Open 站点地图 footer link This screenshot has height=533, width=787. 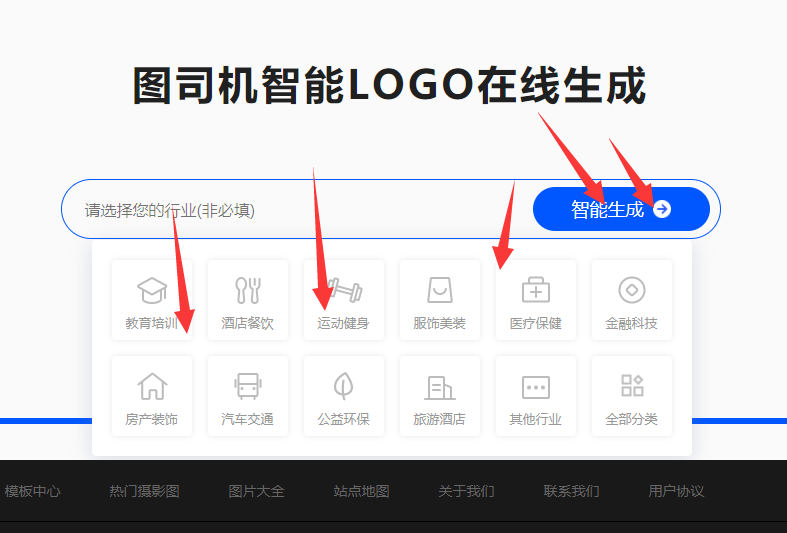[361, 491]
